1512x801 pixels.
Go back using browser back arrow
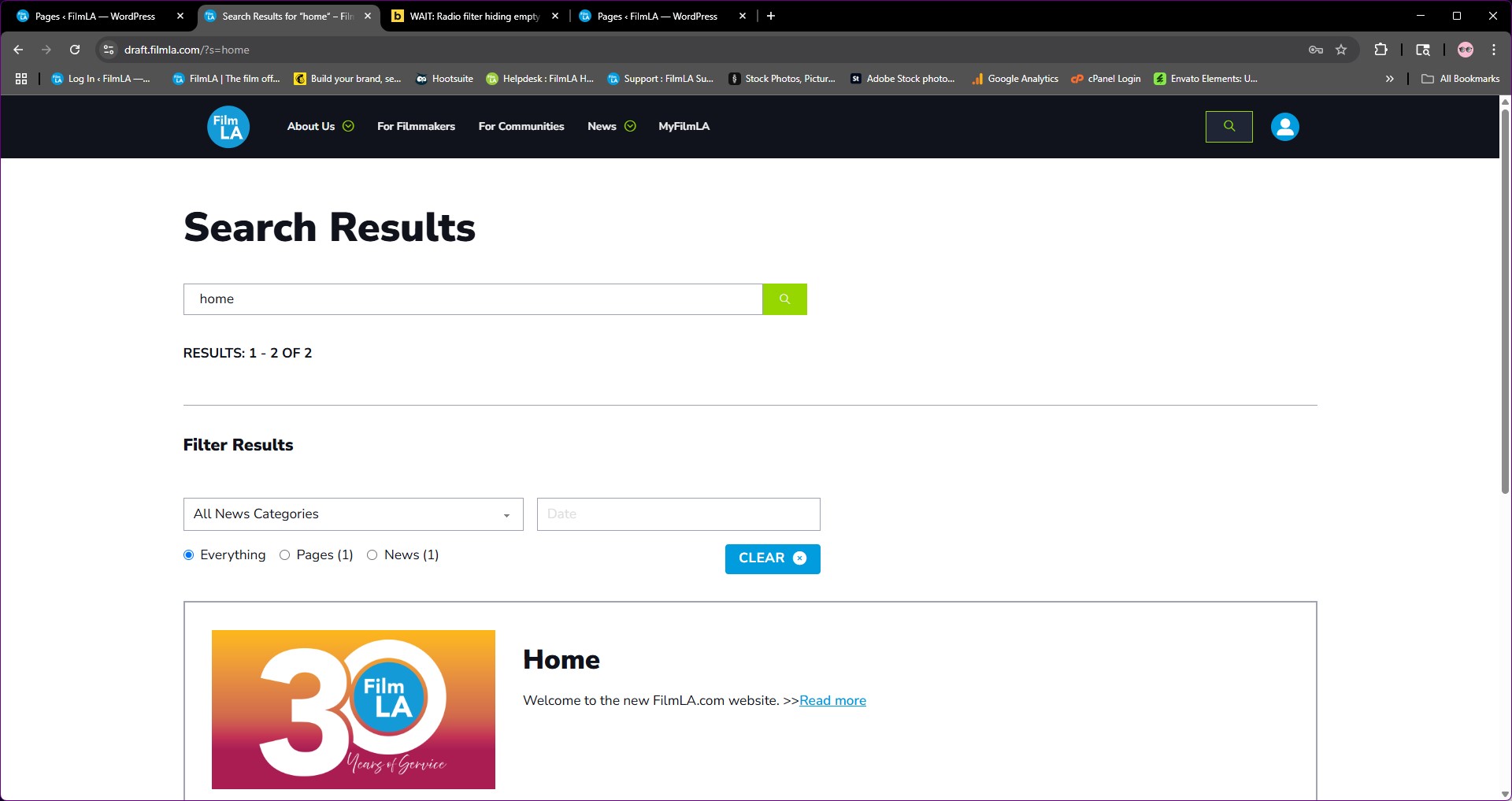pyautogui.click(x=18, y=50)
